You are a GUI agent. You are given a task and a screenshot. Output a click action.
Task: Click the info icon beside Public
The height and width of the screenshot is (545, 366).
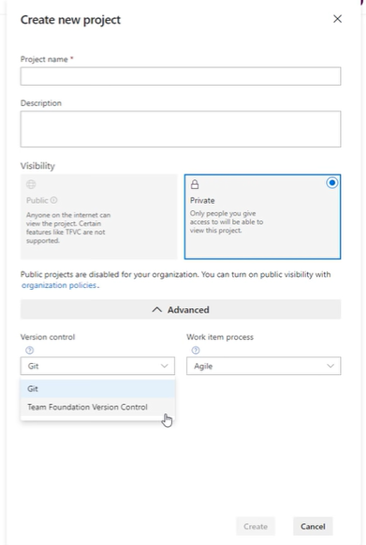[54, 200]
